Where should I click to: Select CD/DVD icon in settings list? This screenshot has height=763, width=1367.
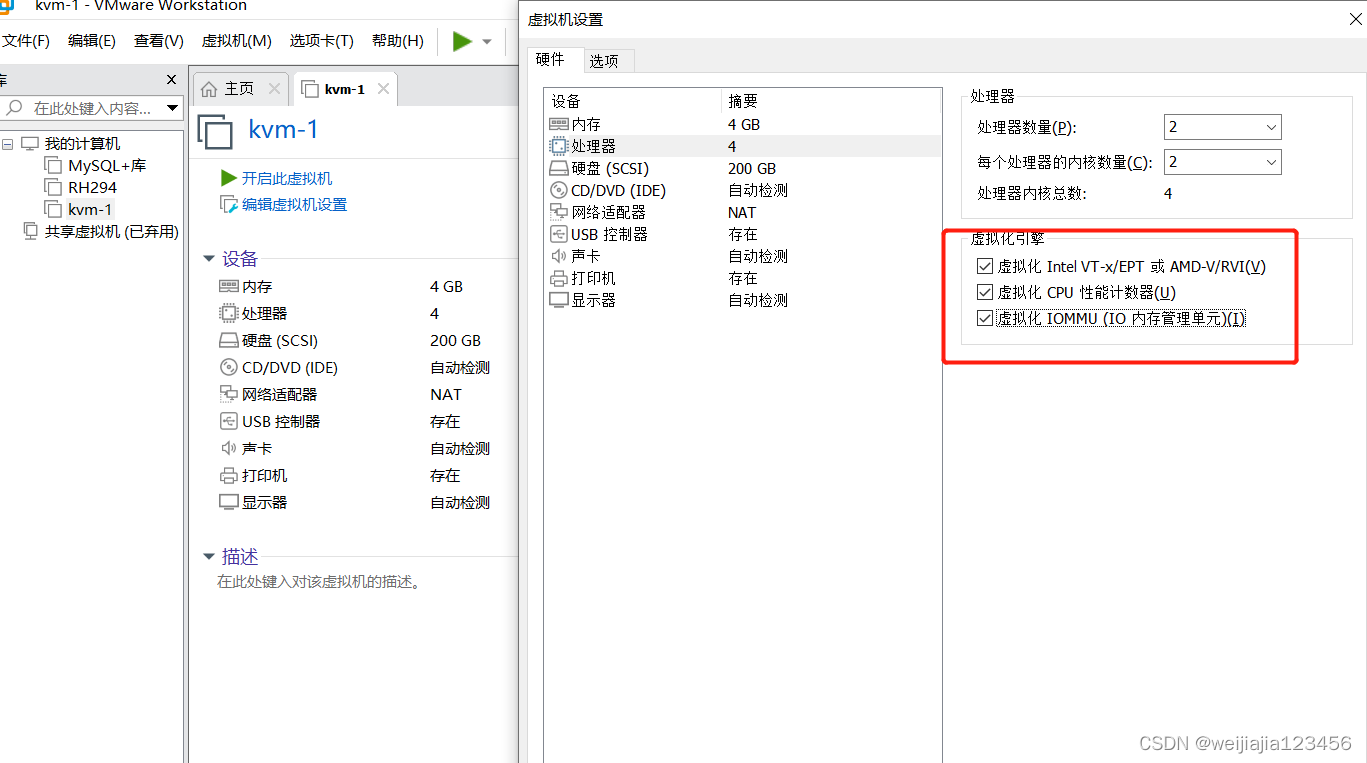(558, 190)
